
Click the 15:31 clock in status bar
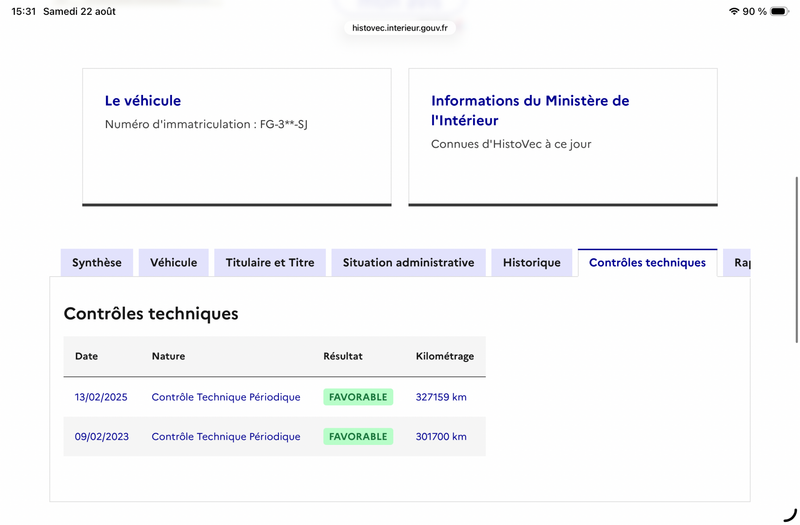tap(23, 11)
